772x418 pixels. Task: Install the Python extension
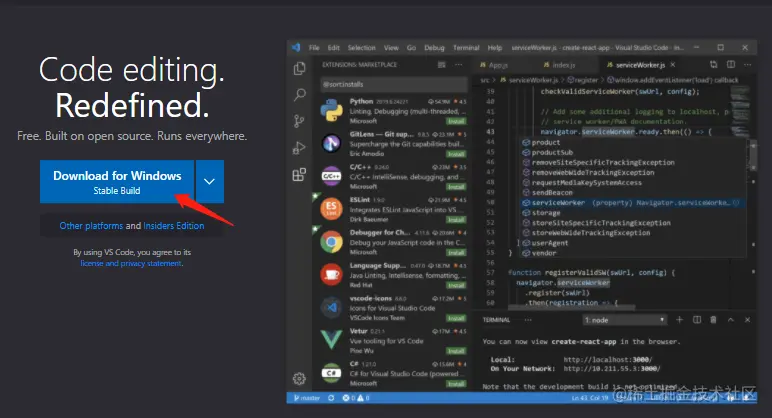pyautogui.click(x=456, y=121)
